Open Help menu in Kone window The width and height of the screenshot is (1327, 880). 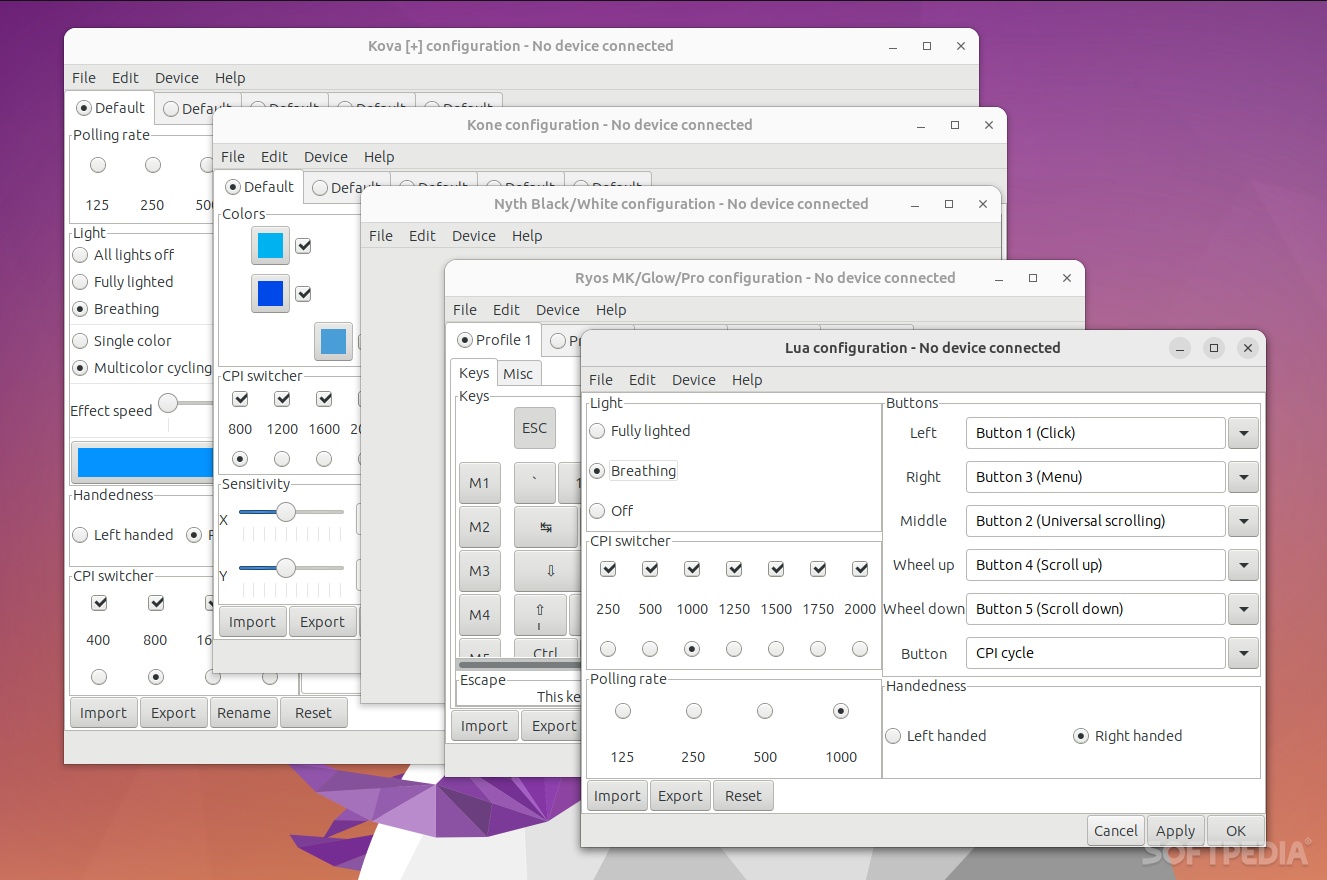click(x=379, y=157)
